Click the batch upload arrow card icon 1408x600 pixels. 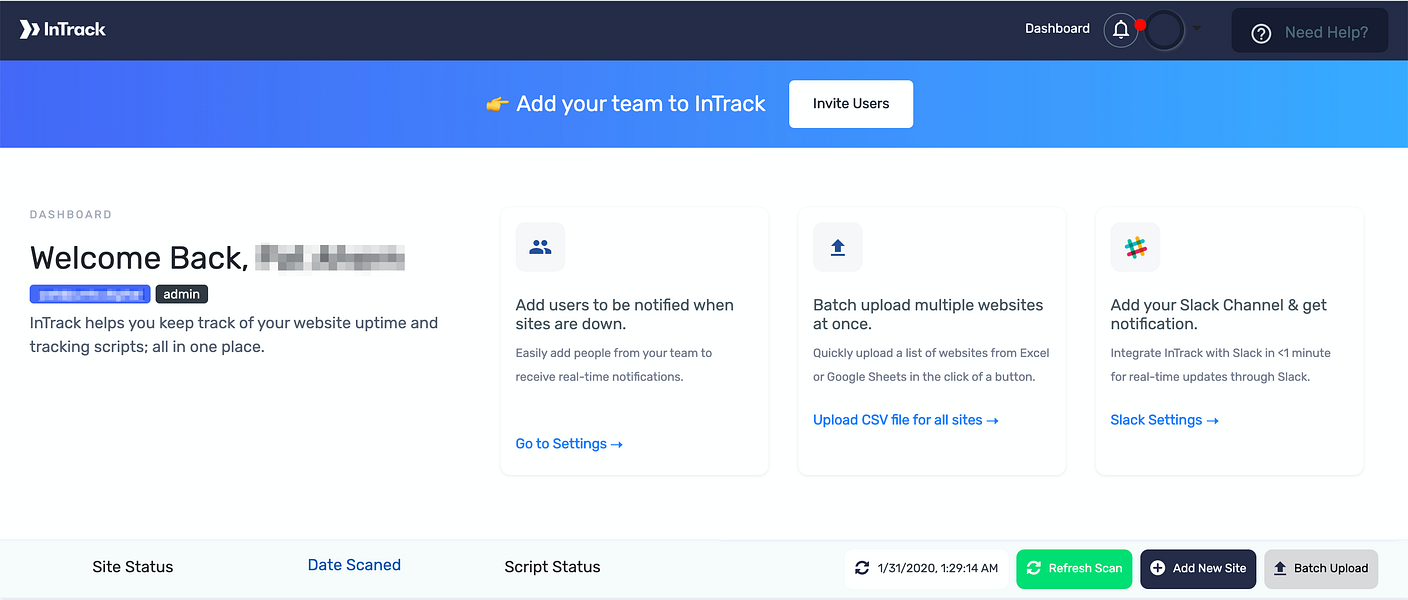(x=838, y=247)
